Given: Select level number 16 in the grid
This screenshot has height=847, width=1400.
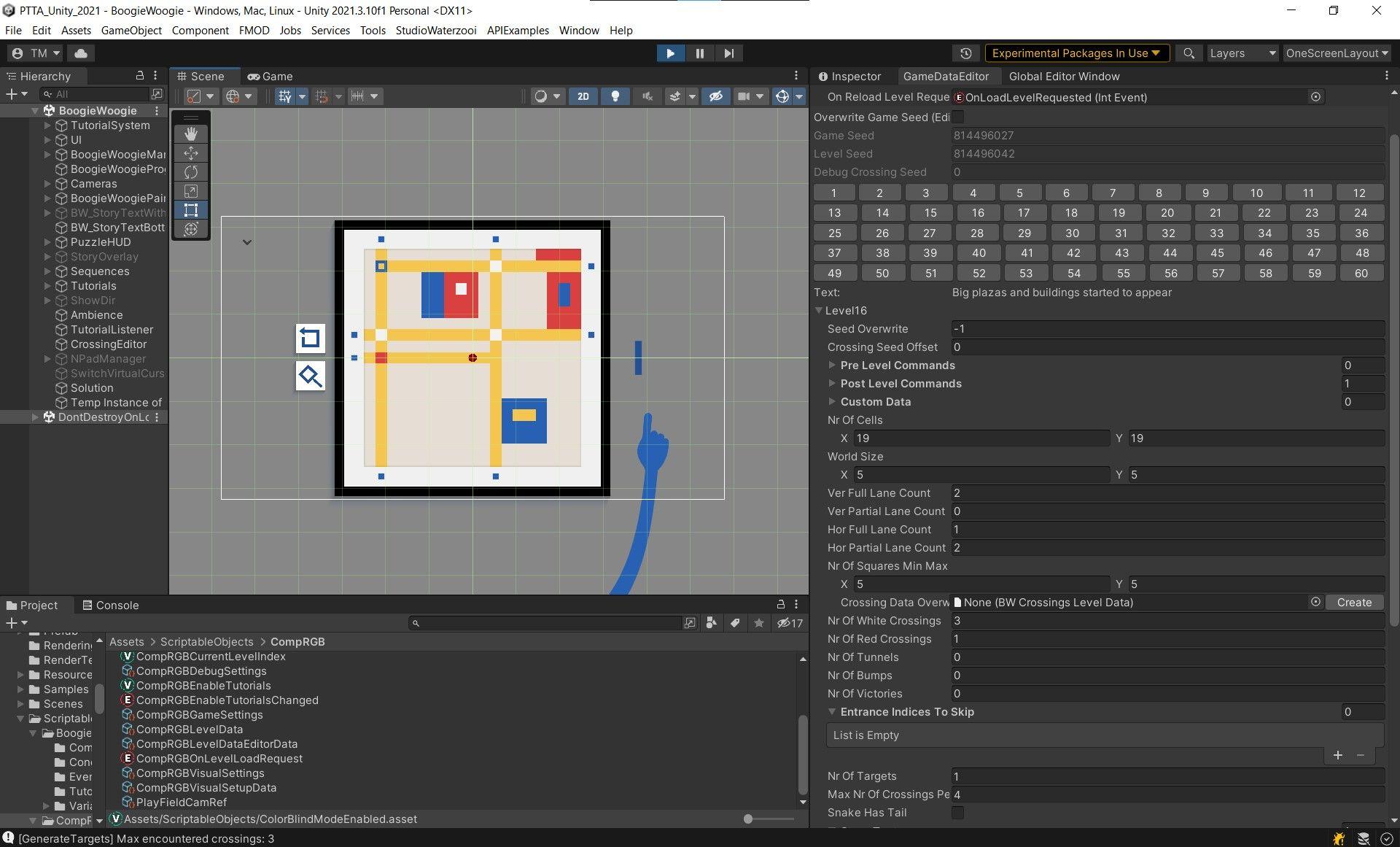Looking at the screenshot, I should coord(977,213).
